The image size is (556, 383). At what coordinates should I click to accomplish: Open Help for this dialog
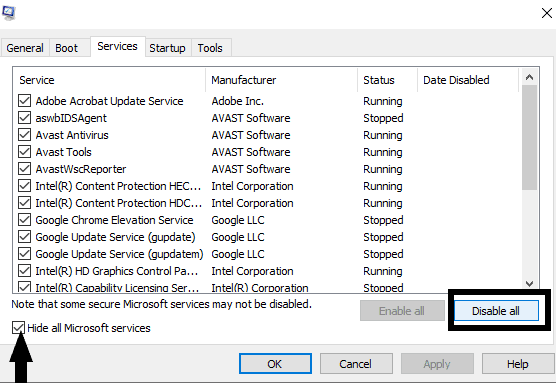click(x=518, y=364)
